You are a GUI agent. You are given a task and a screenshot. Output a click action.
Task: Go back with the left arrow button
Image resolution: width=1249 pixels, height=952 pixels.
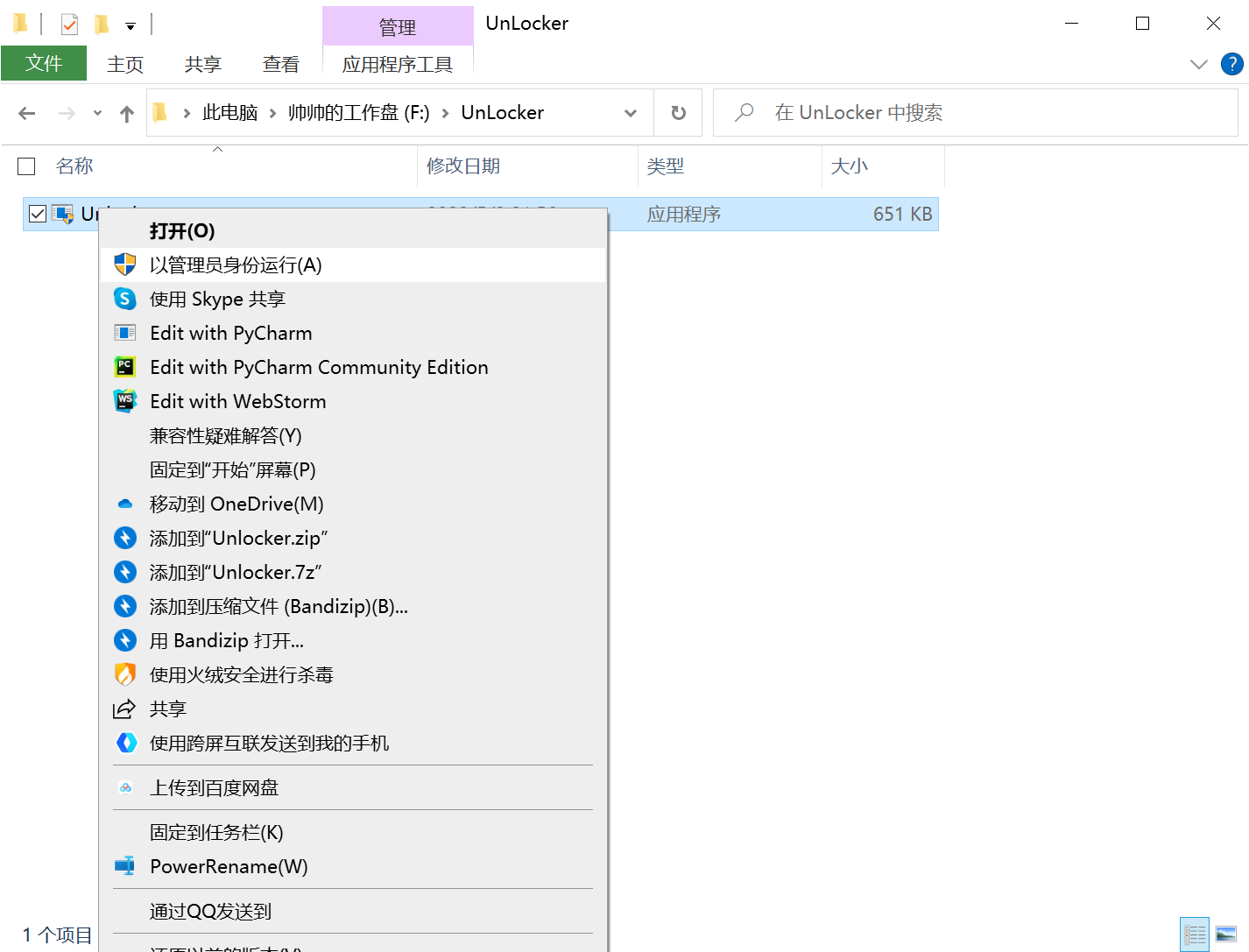pyautogui.click(x=27, y=113)
